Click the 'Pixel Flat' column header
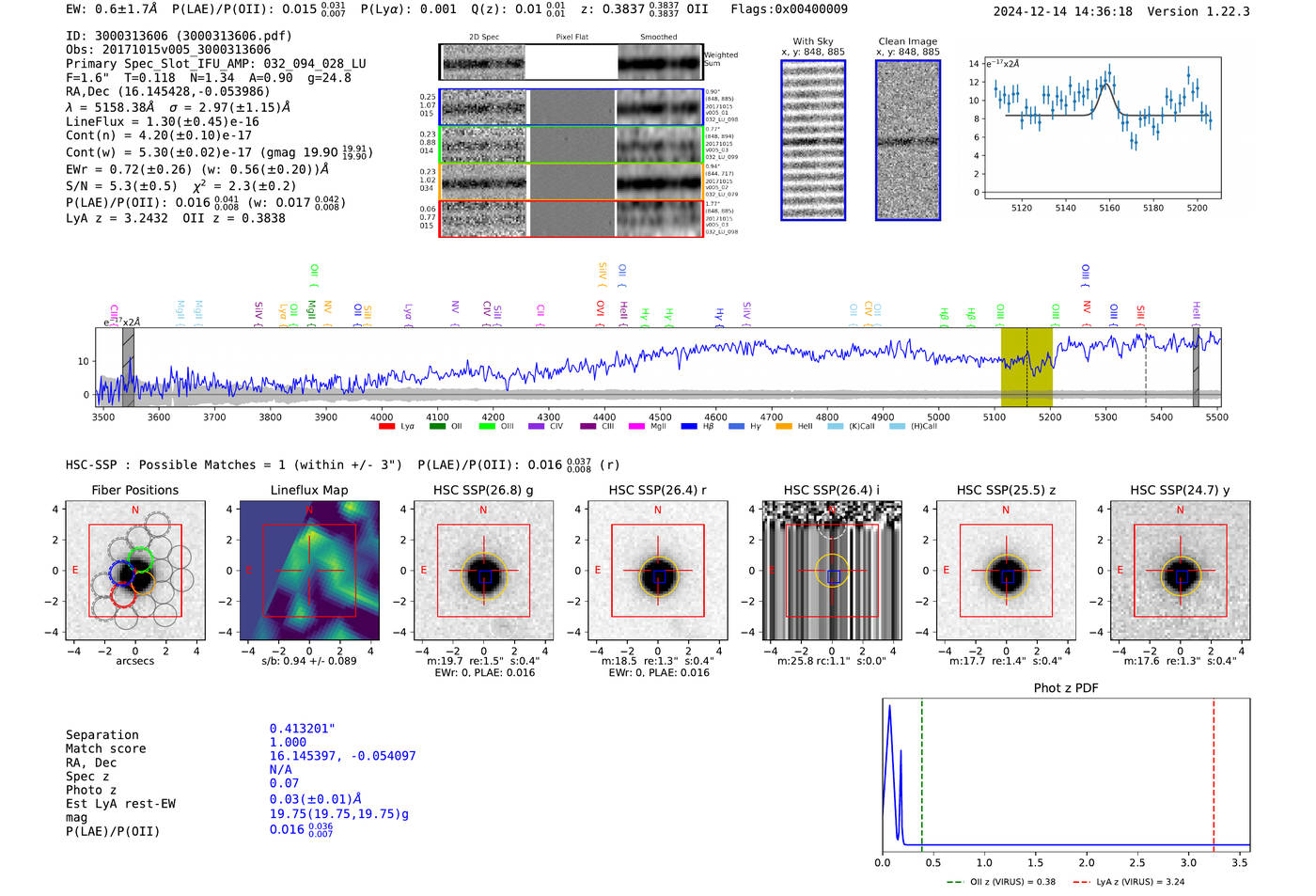 (572, 38)
